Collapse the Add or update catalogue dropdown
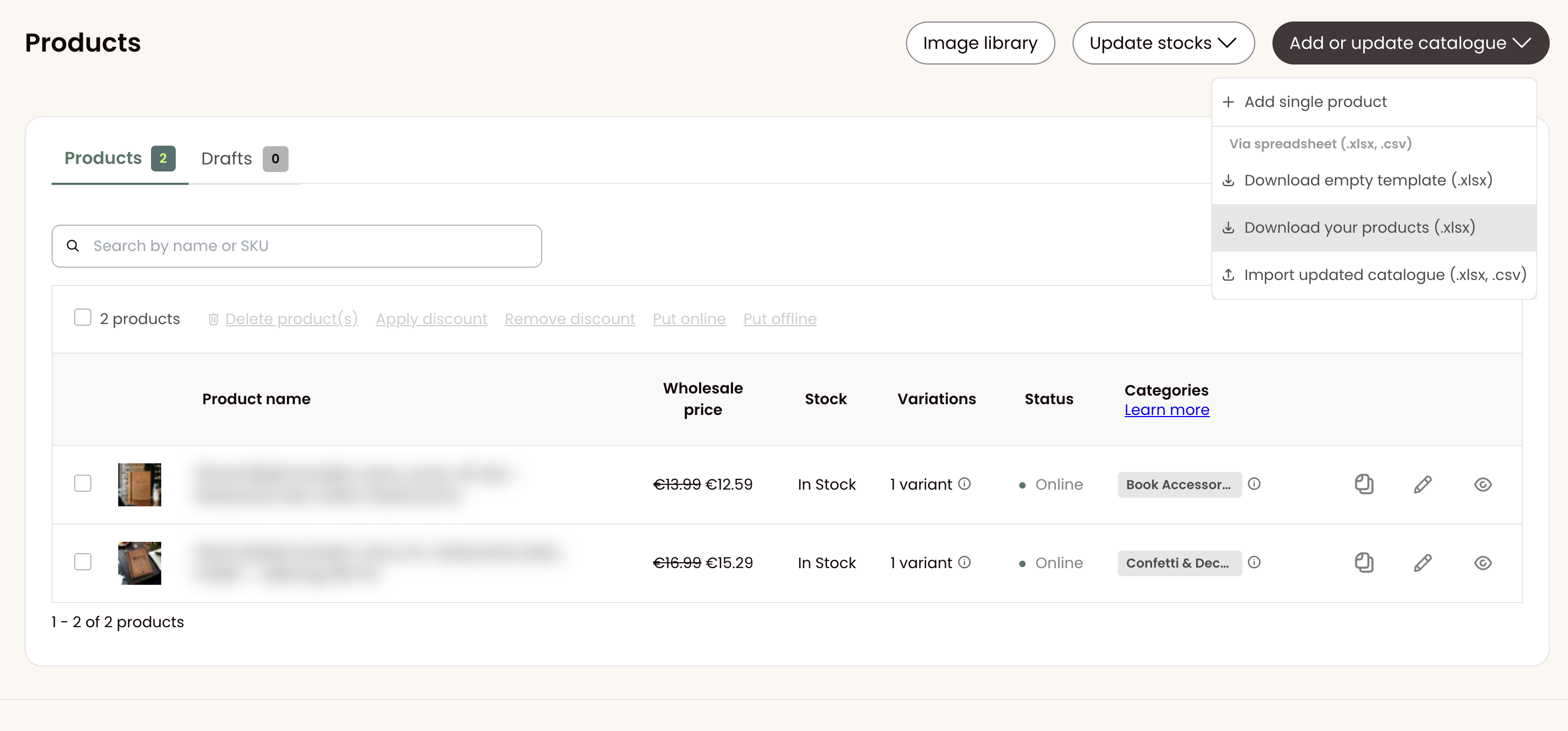The image size is (1568, 731). coord(1411,43)
